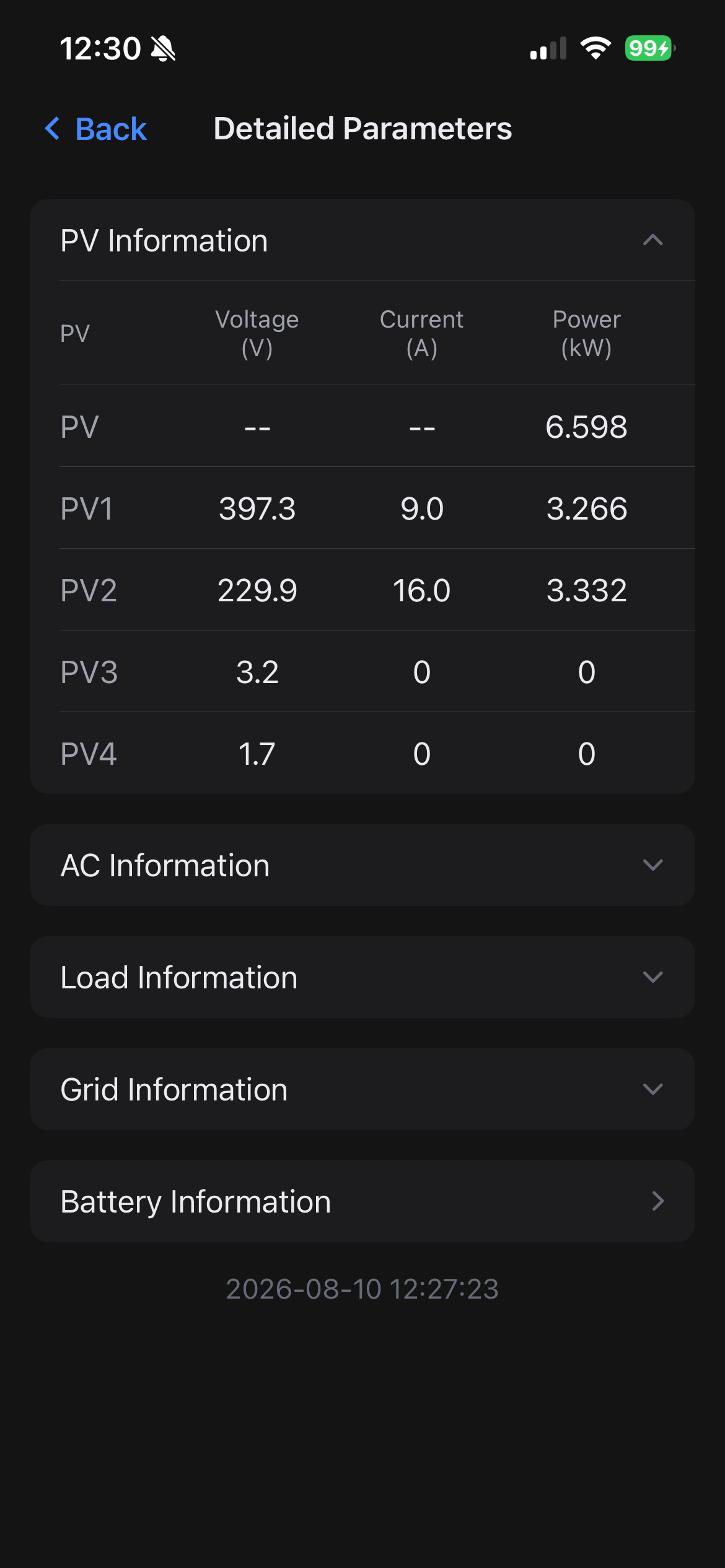The height and width of the screenshot is (1568, 725).
Task: Tap the battery charging indicator
Action: (650, 48)
